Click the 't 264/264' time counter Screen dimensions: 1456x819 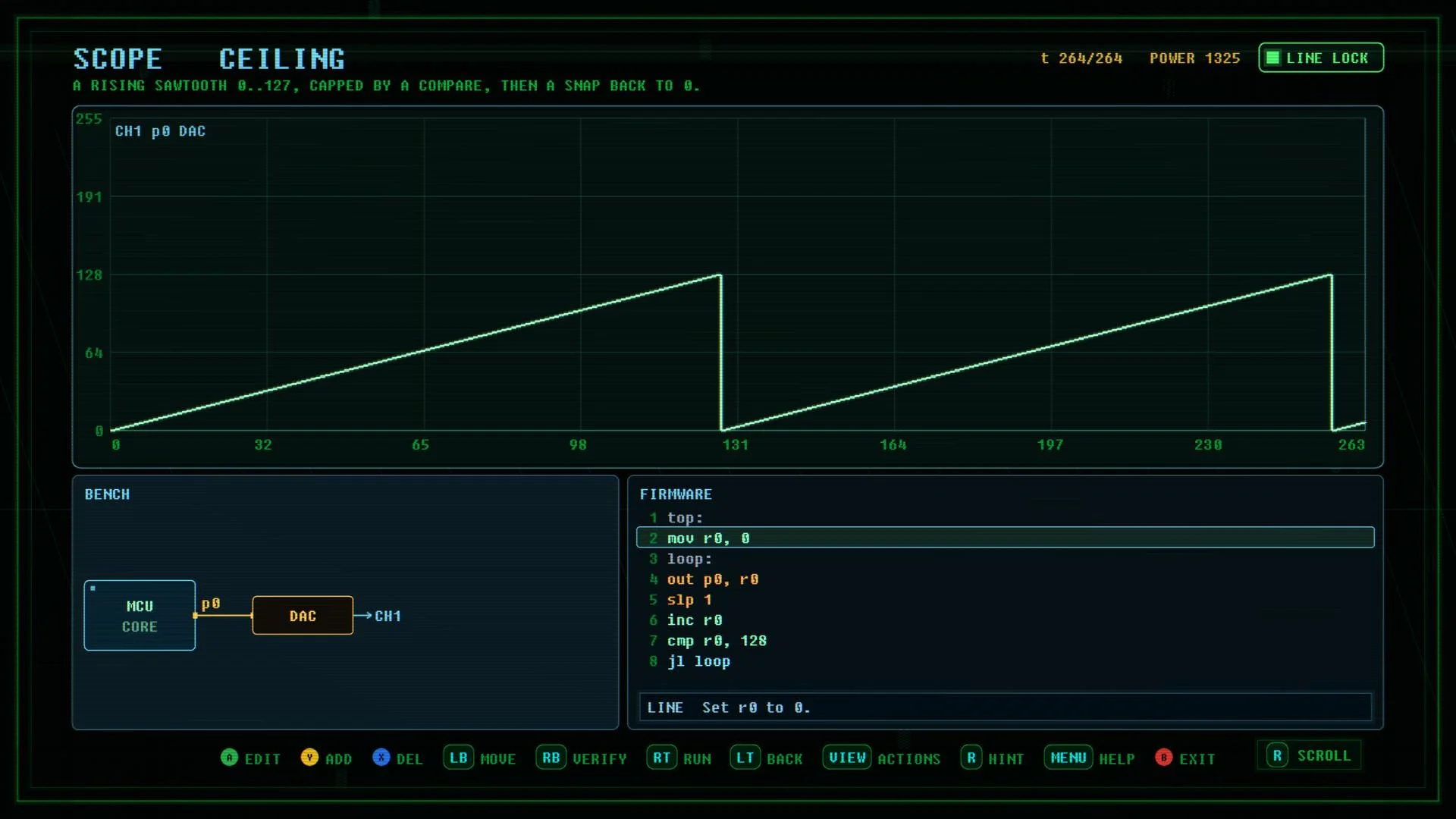coord(1081,58)
